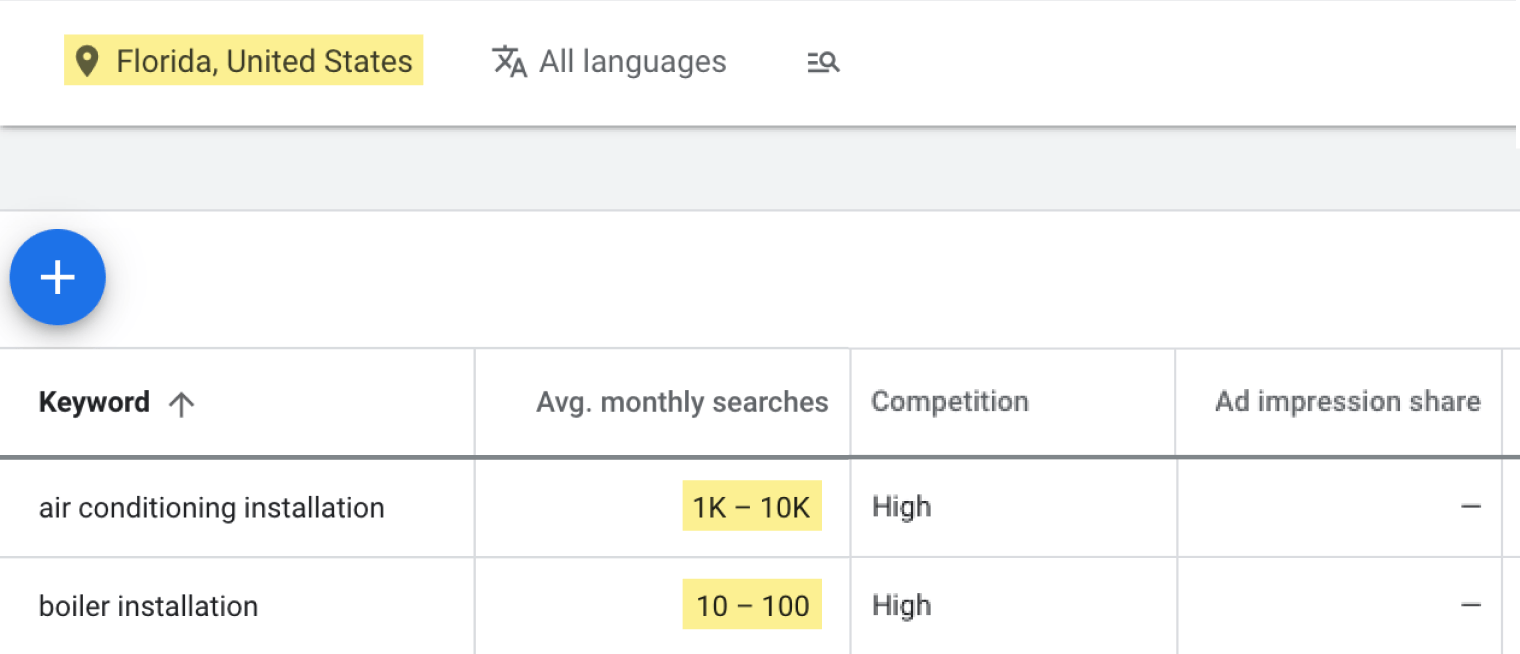The height and width of the screenshot is (654, 1520).
Task: Click the blue plus add button
Action: pos(57,277)
